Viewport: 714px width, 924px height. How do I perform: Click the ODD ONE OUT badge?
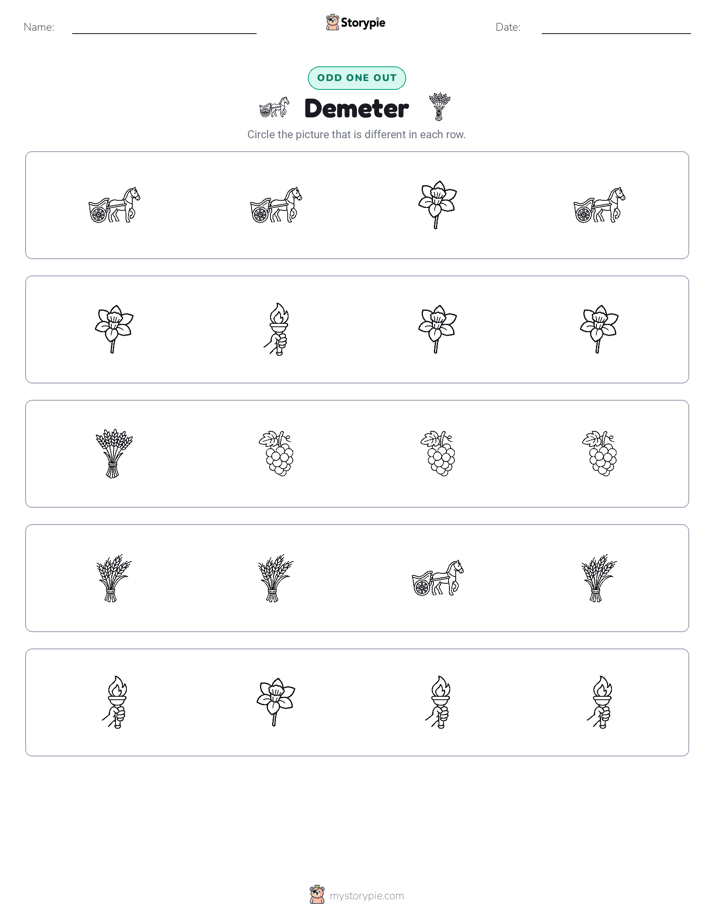pos(356,78)
